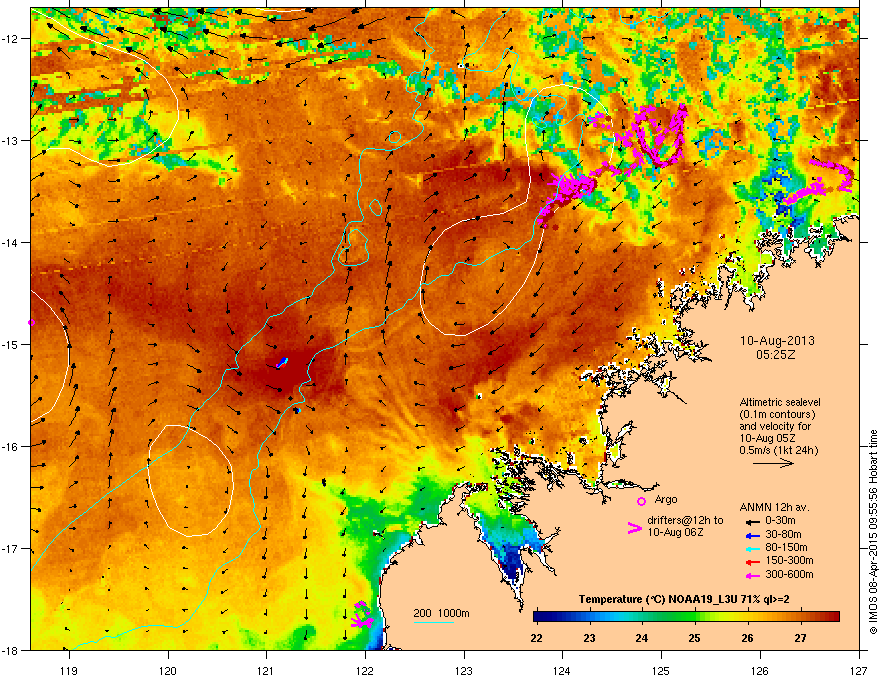Image resolution: width=880 pixels, height=680 pixels.
Task: Click the dark blue cold water in King Sound
Action: [512, 562]
